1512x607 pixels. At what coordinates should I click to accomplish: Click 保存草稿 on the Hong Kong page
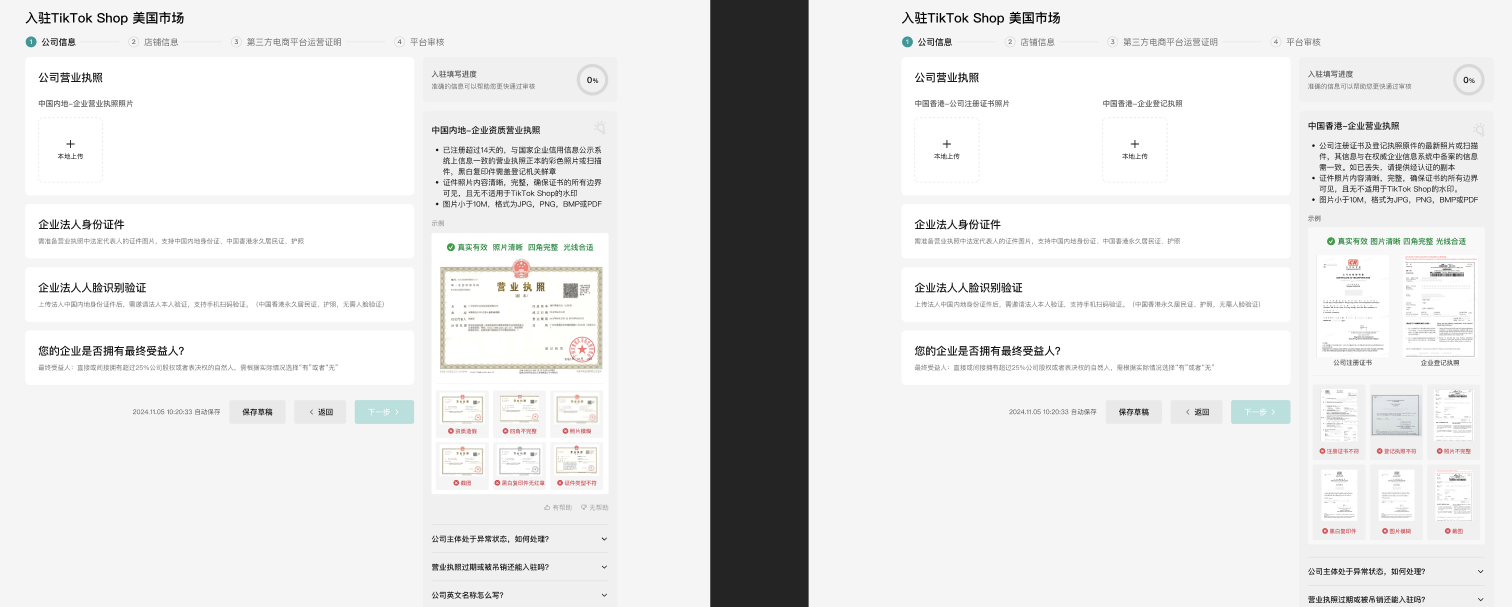[1134, 412]
